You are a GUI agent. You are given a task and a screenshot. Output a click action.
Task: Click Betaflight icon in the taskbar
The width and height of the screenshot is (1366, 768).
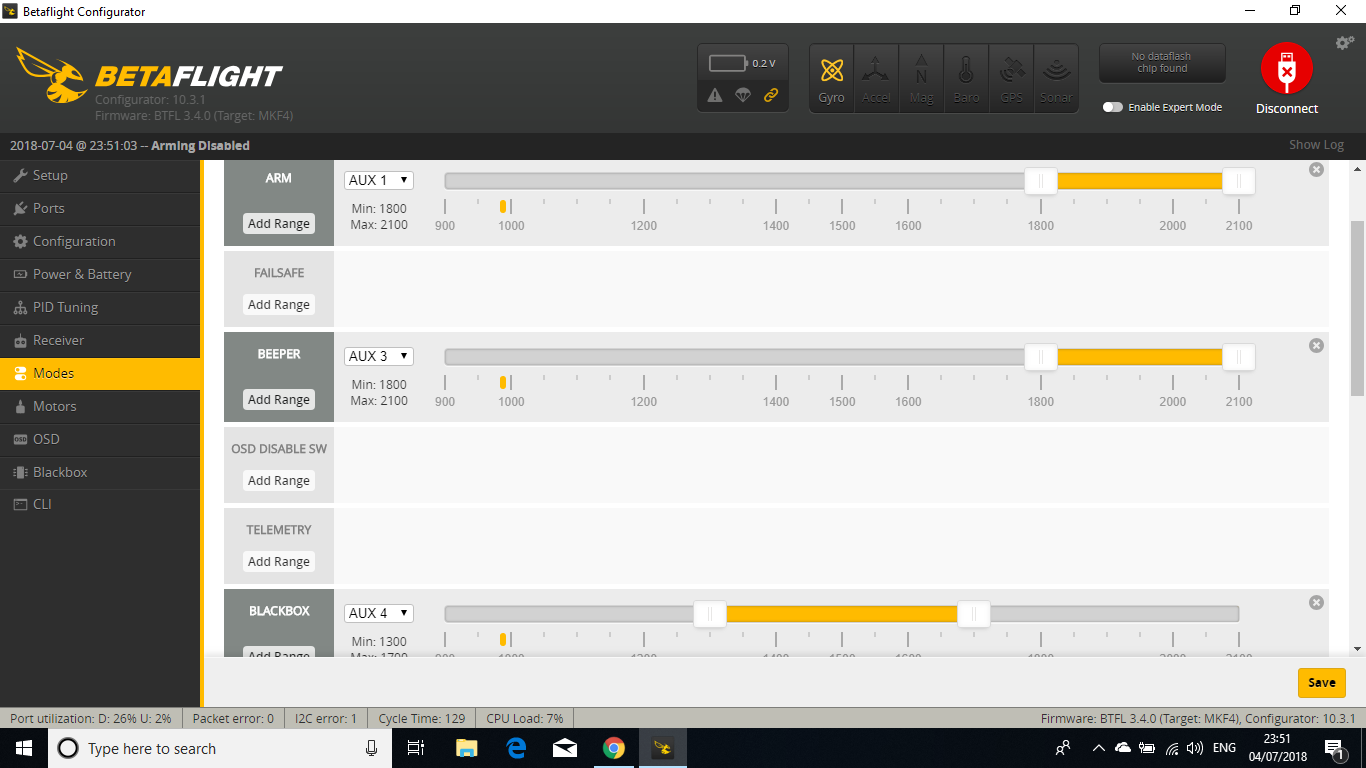663,748
